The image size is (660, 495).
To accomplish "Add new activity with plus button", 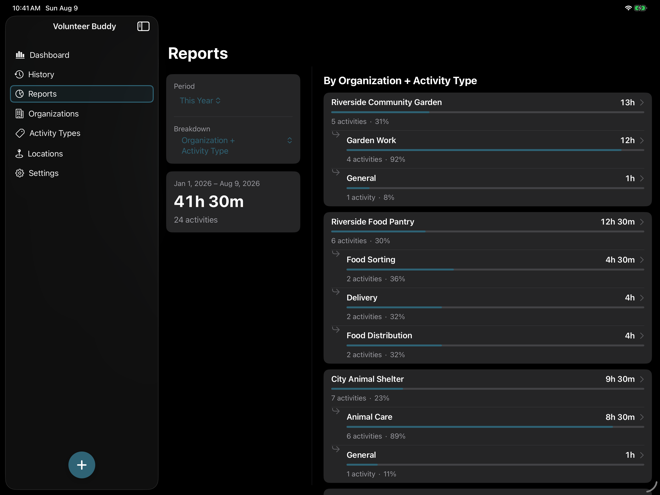I will point(82,465).
